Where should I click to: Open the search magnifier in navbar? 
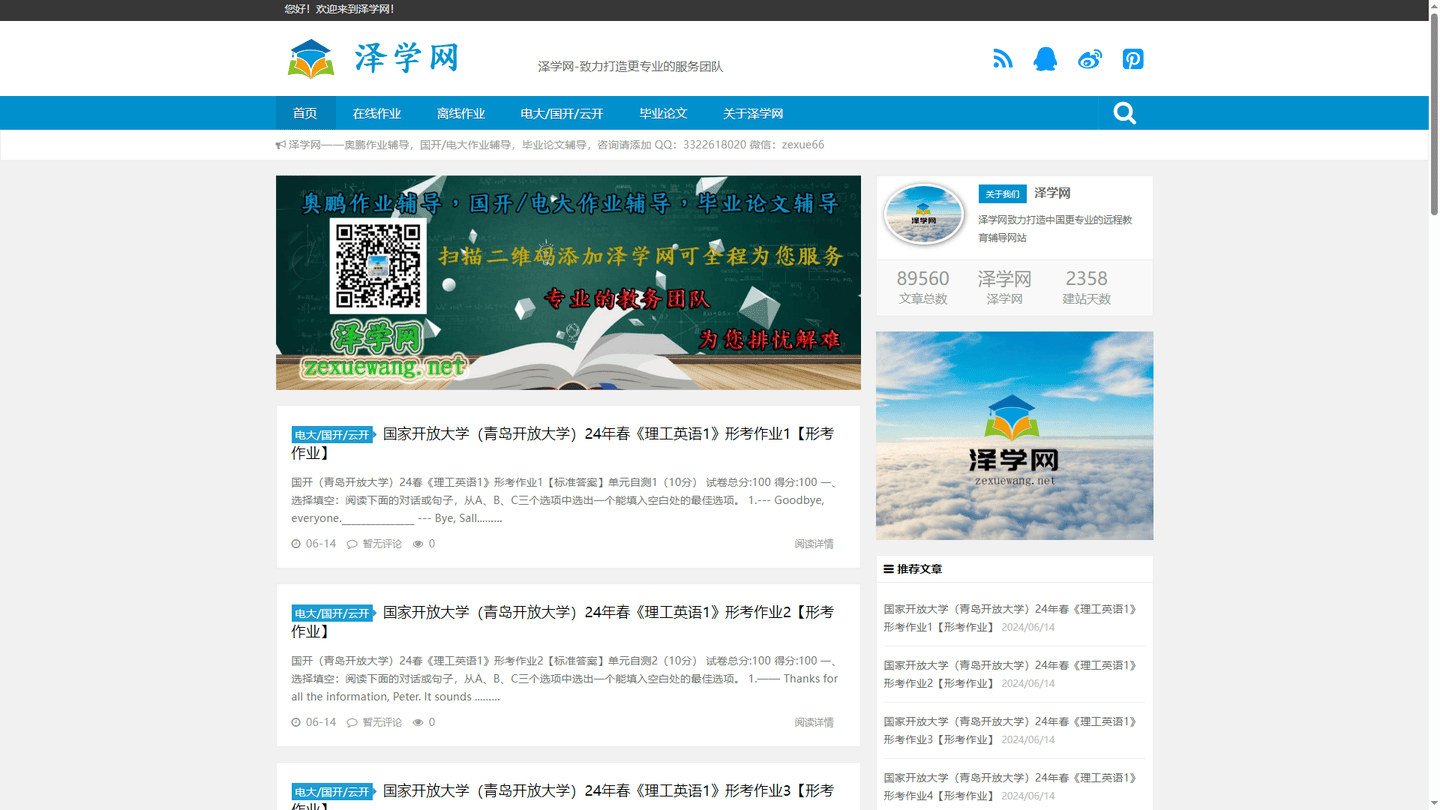click(x=1125, y=113)
